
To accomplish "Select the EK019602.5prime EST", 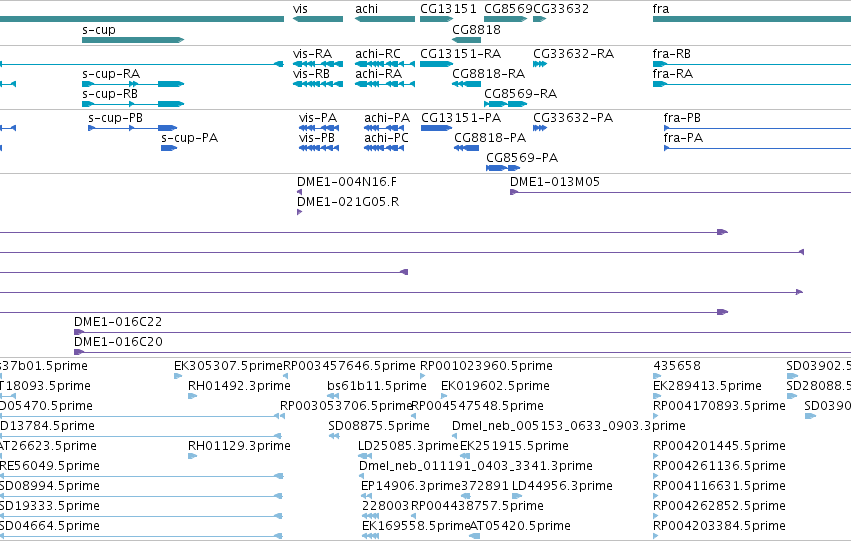I will point(444,396).
